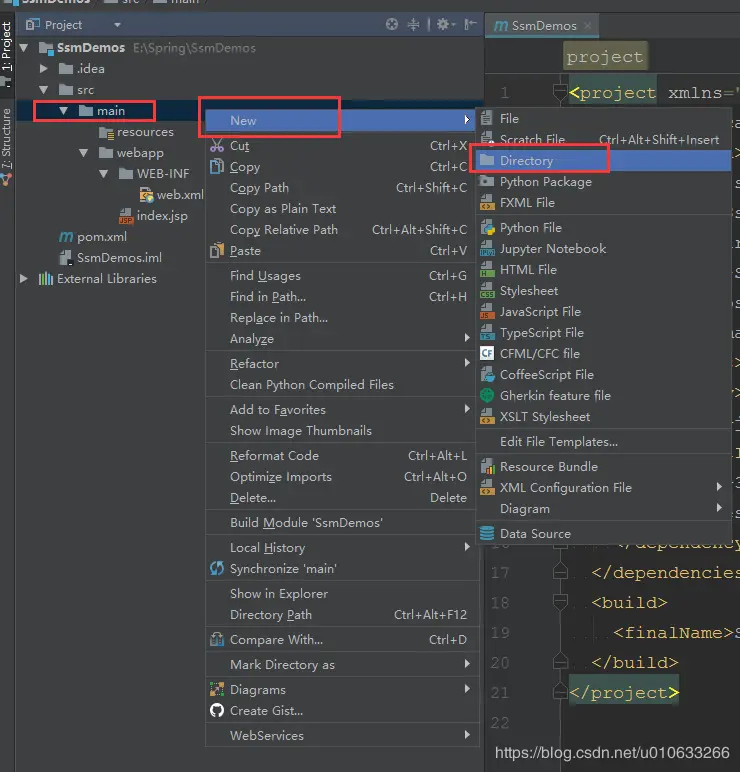
Task: Choose Delete... from context menu
Action: click(x=340, y=497)
